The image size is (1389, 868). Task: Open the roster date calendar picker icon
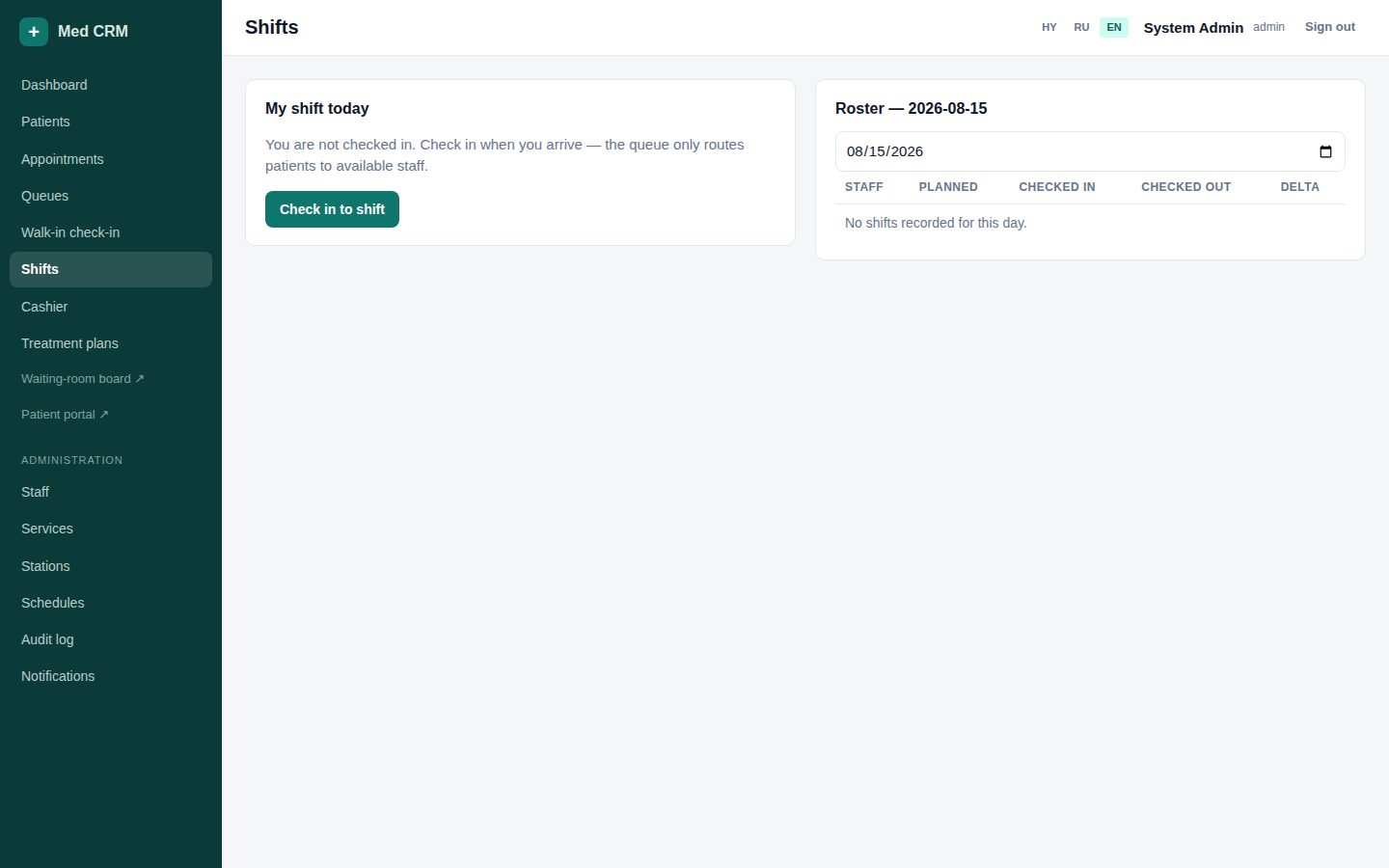click(1325, 151)
